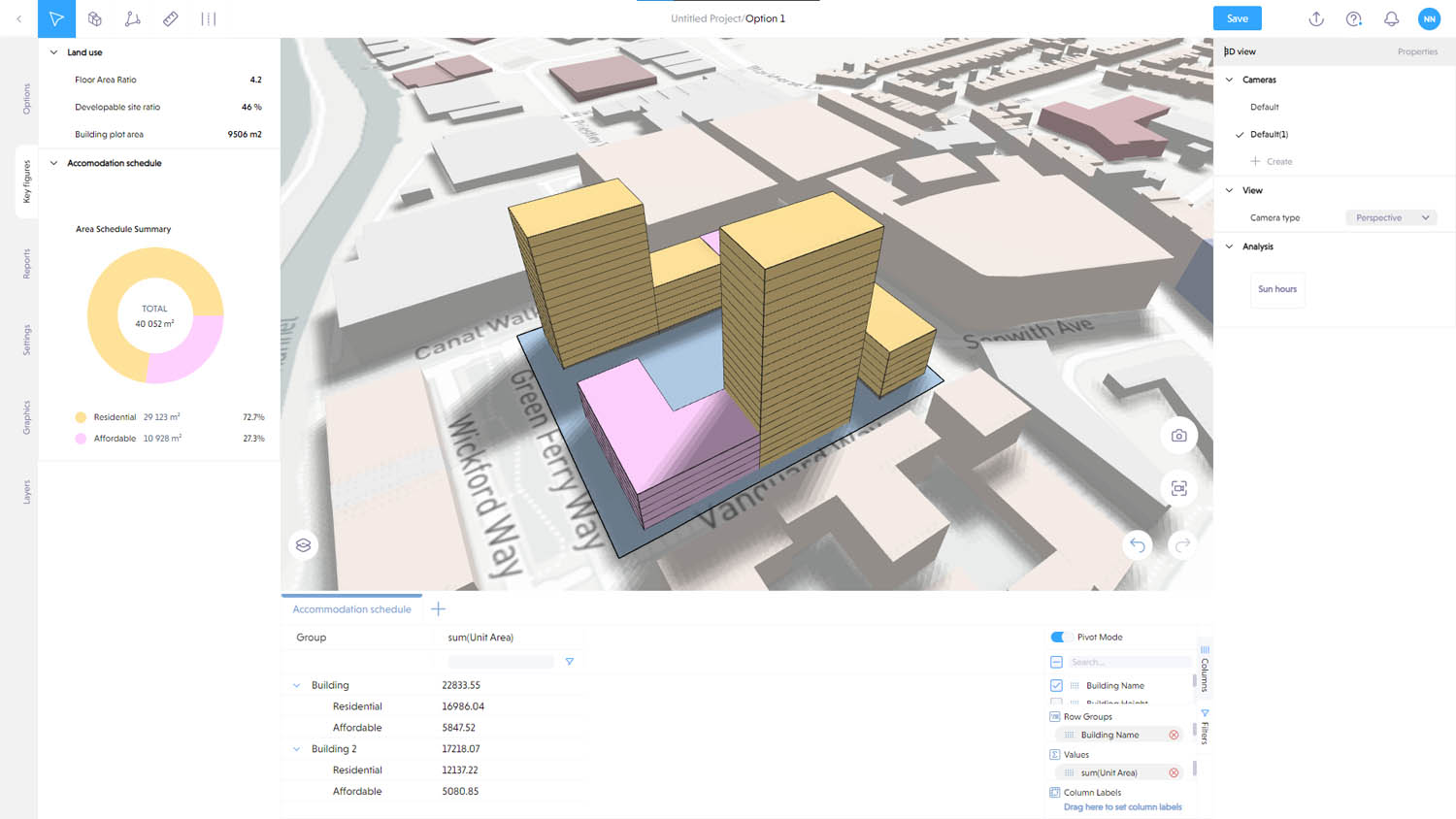Collapse the Building 2 row group

click(x=297, y=749)
